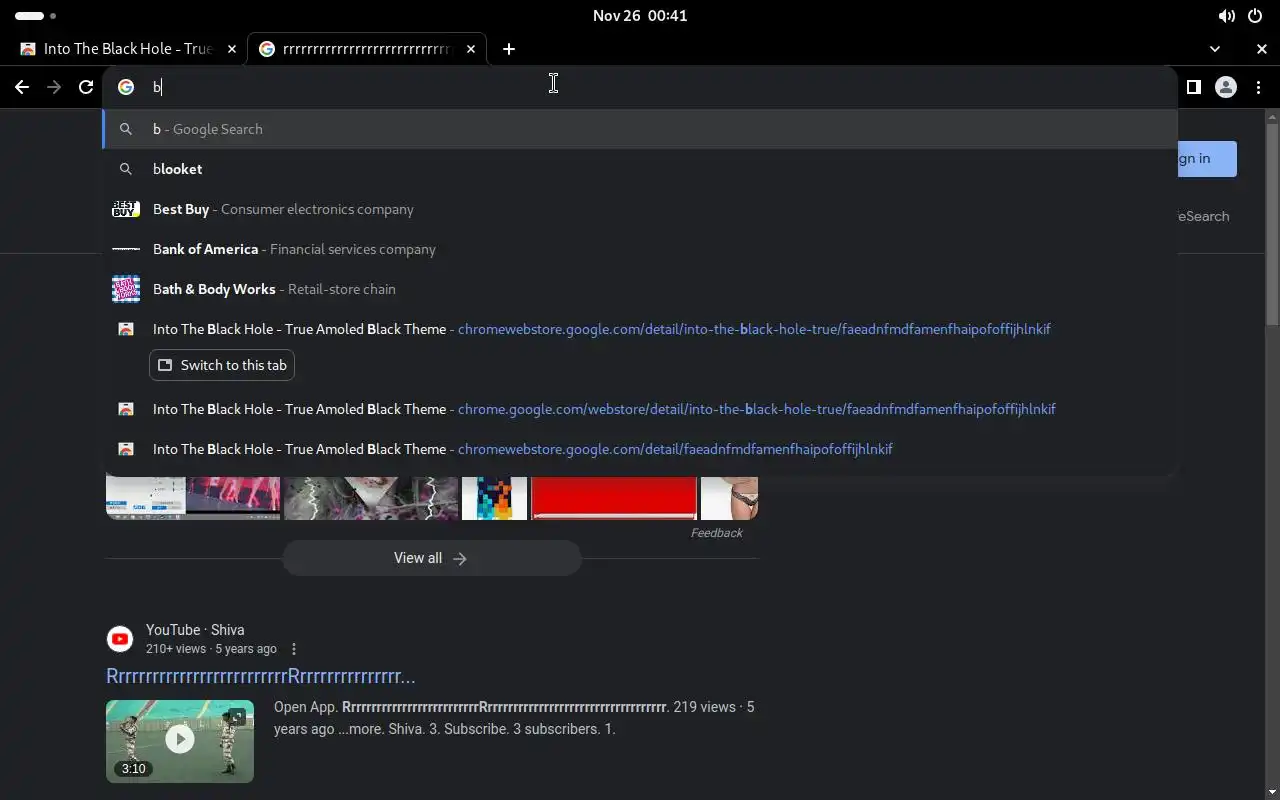Reload the current page
The width and height of the screenshot is (1280, 800).
click(x=86, y=87)
